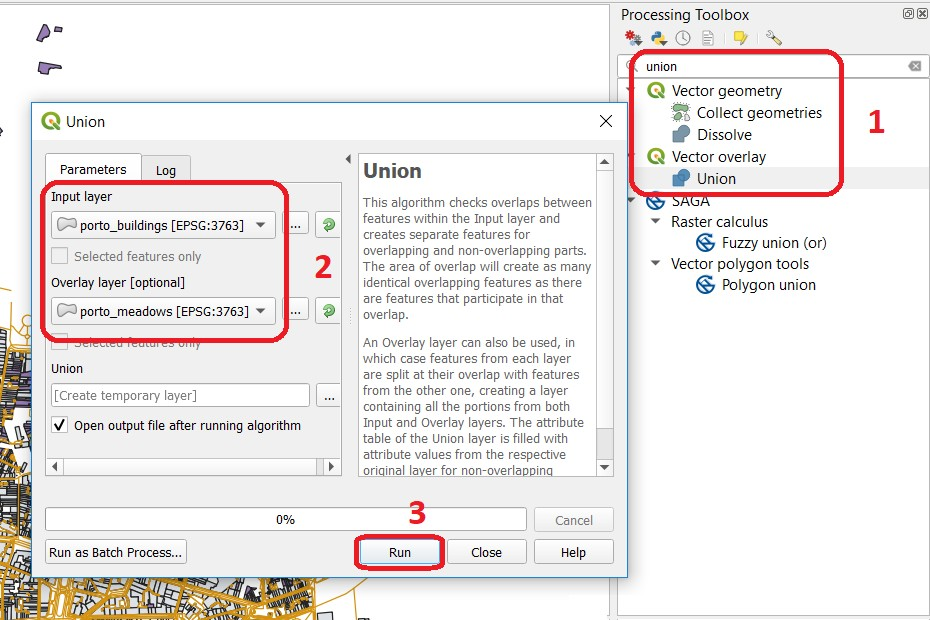Click Run as Batch Process button

(x=116, y=552)
